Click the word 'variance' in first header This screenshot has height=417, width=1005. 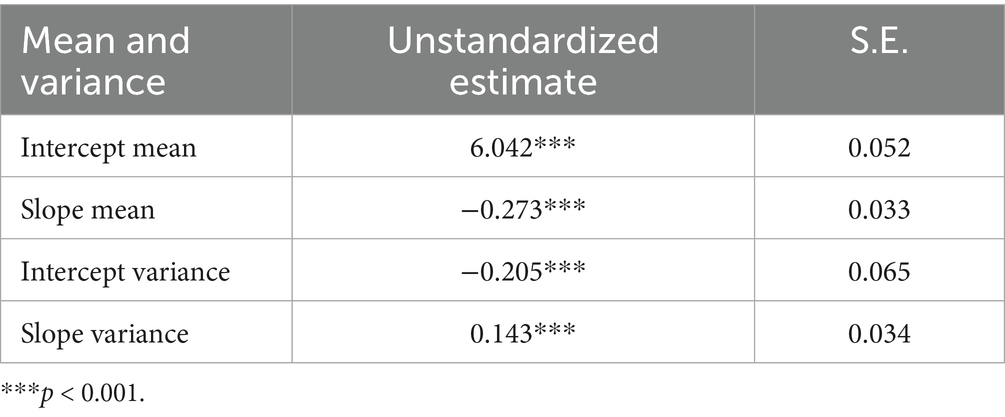(x=93, y=83)
